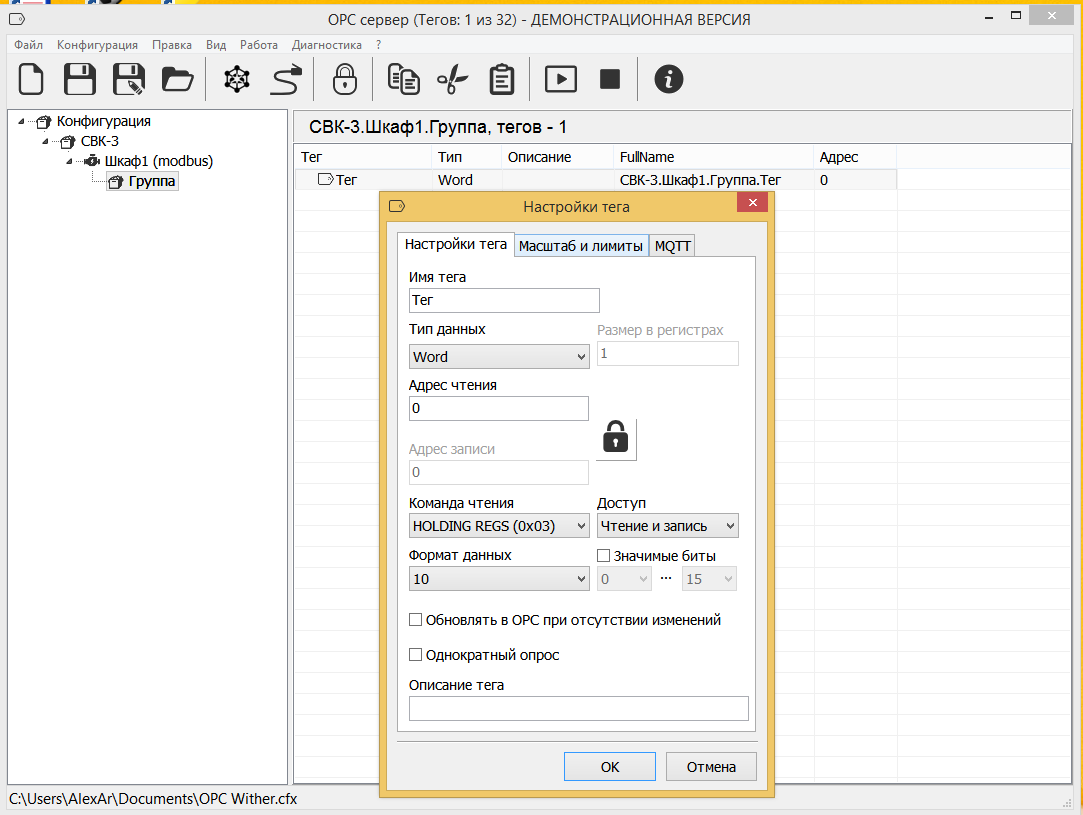Save configuration with floppy disk icon
The width and height of the screenshot is (1083, 815).
[x=79, y=79]
